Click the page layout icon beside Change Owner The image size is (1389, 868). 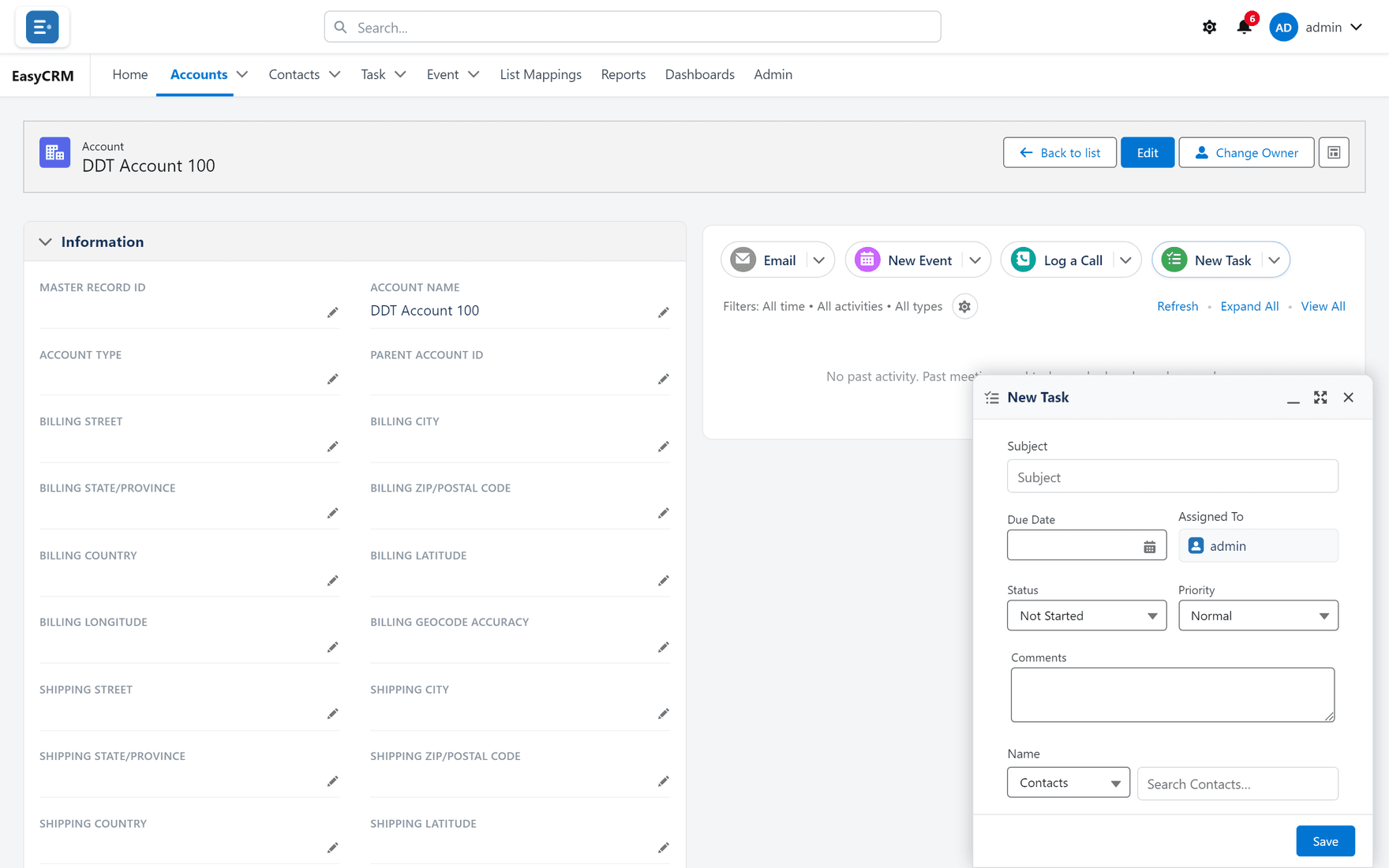[1334, 152]
